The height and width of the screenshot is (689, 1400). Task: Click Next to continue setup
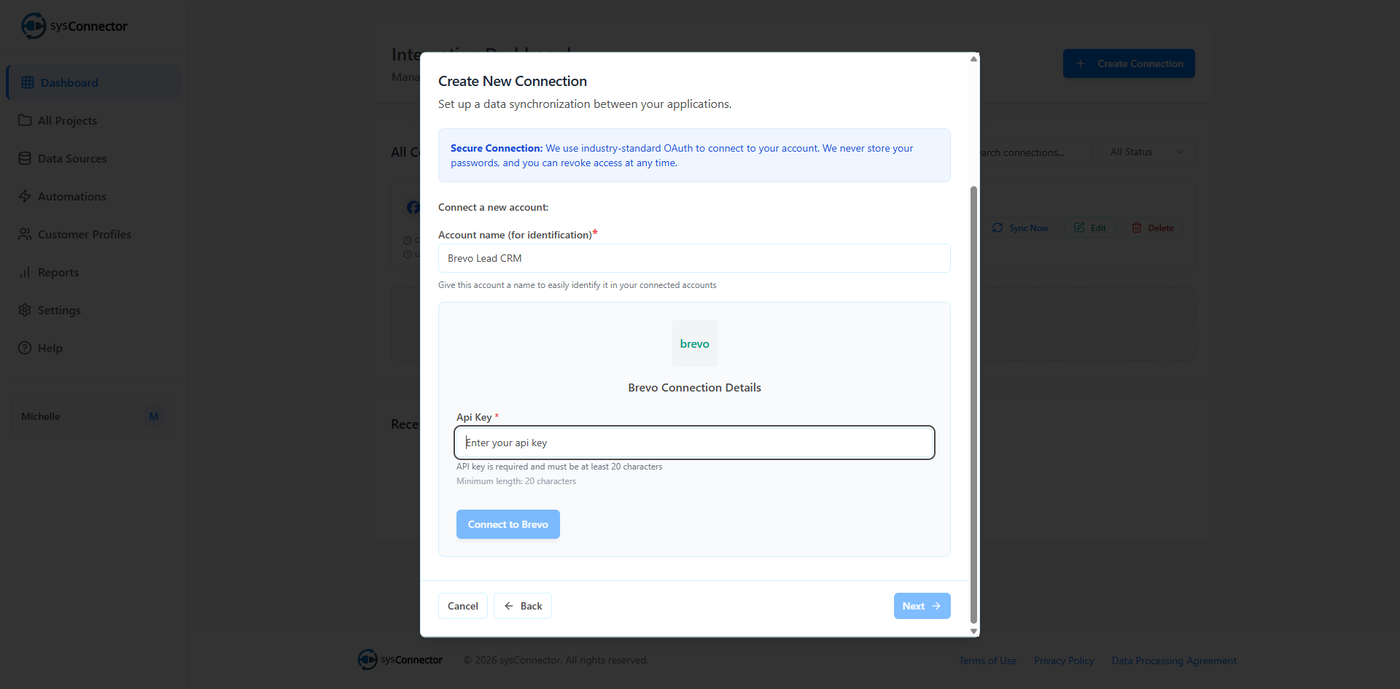tap(921, 606)
